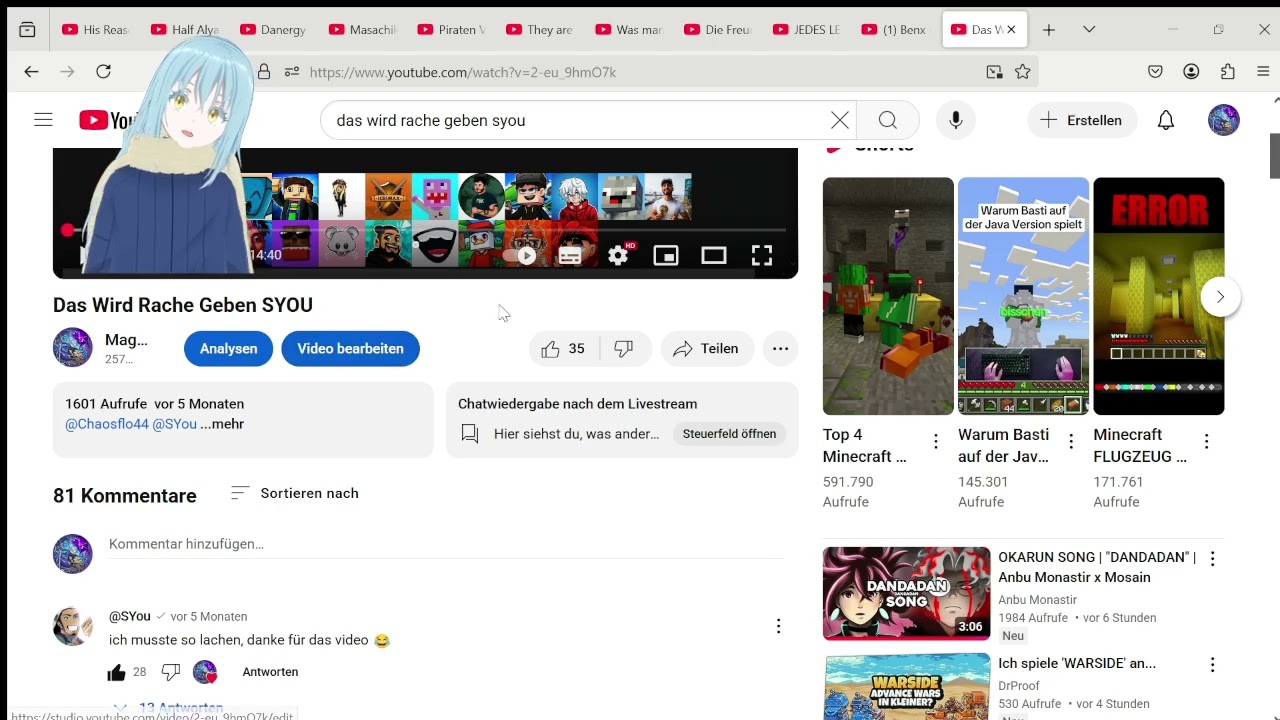Open the browser application menu
1280x720 pixels.
tap(1263, 72)
